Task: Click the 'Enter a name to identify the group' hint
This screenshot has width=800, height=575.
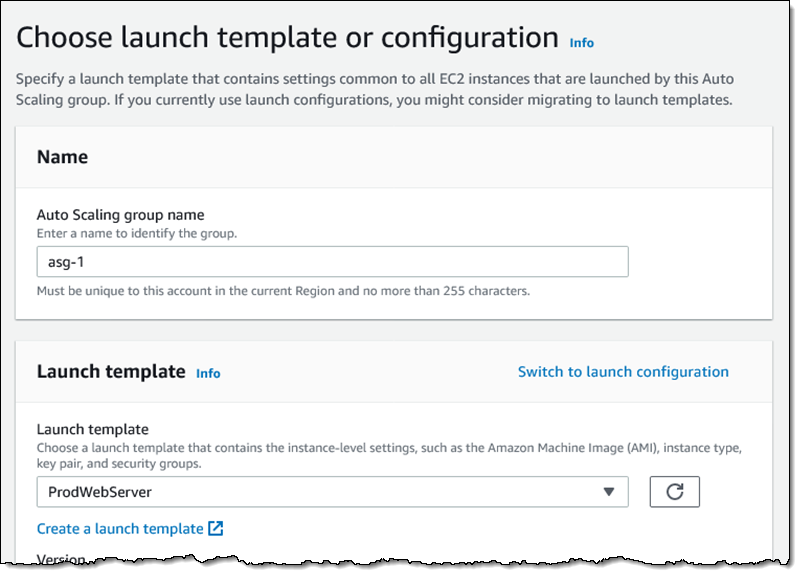Action: (136, 233)
